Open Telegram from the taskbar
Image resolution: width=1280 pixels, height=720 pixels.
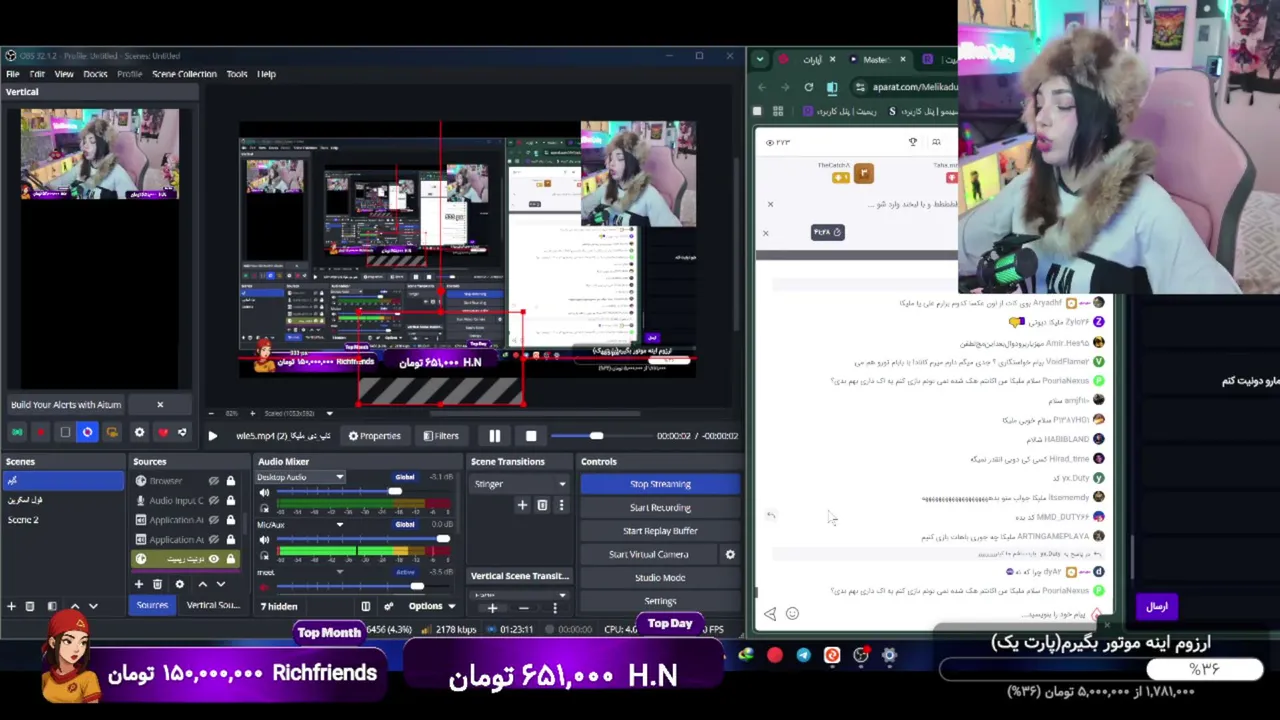(x=804, y=655)
